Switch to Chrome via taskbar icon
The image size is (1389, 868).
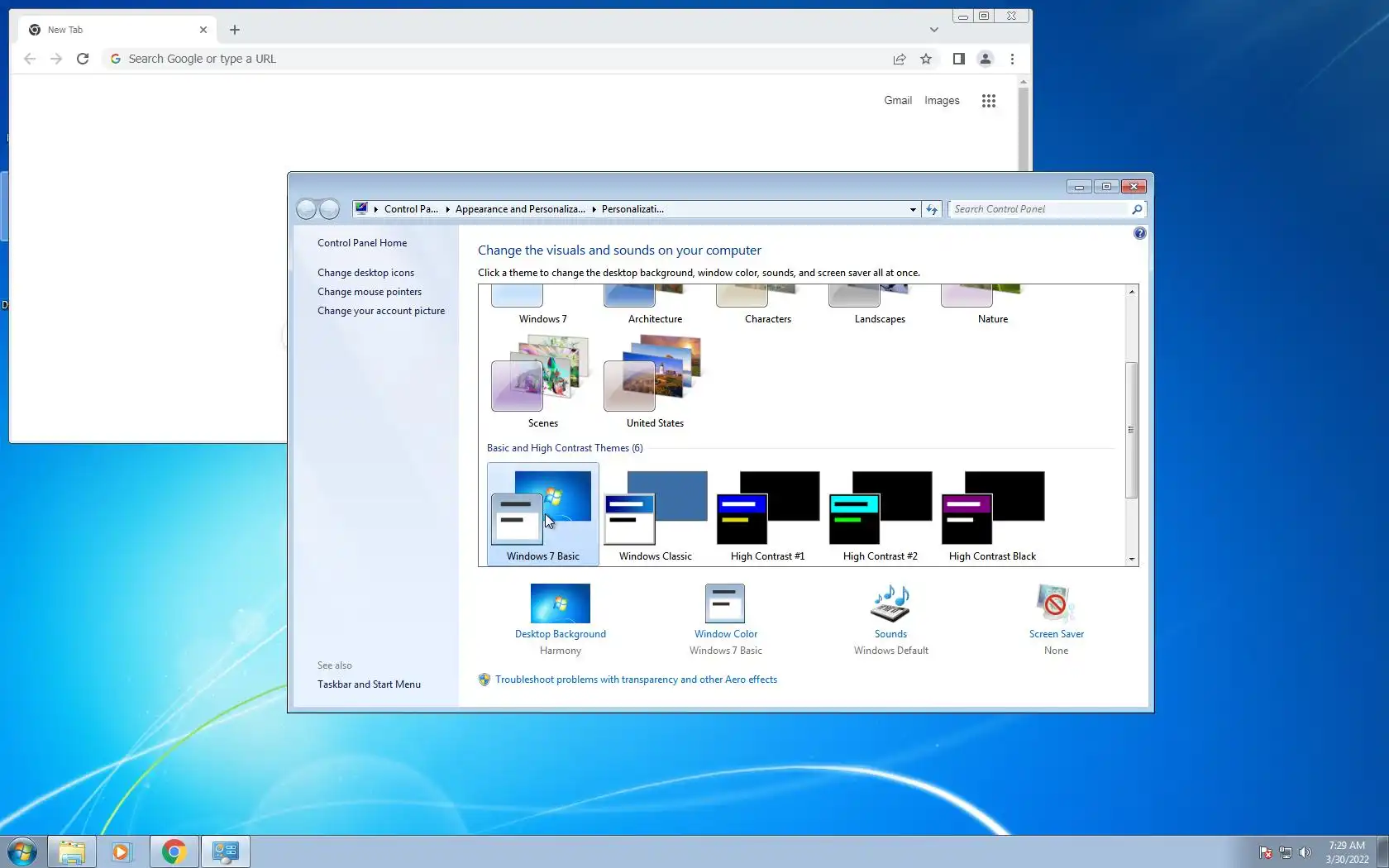(x=174, y=851)
